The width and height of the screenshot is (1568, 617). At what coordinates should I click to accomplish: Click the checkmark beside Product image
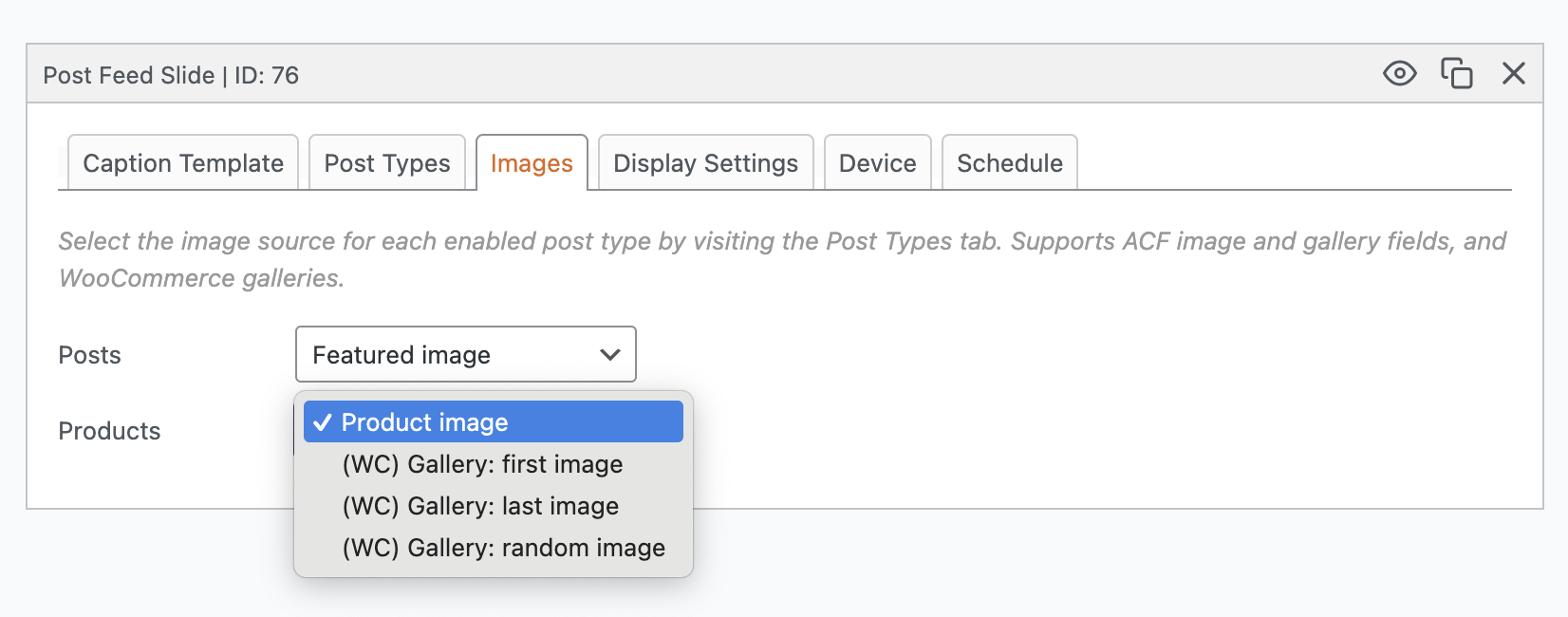tap(322, 422)
